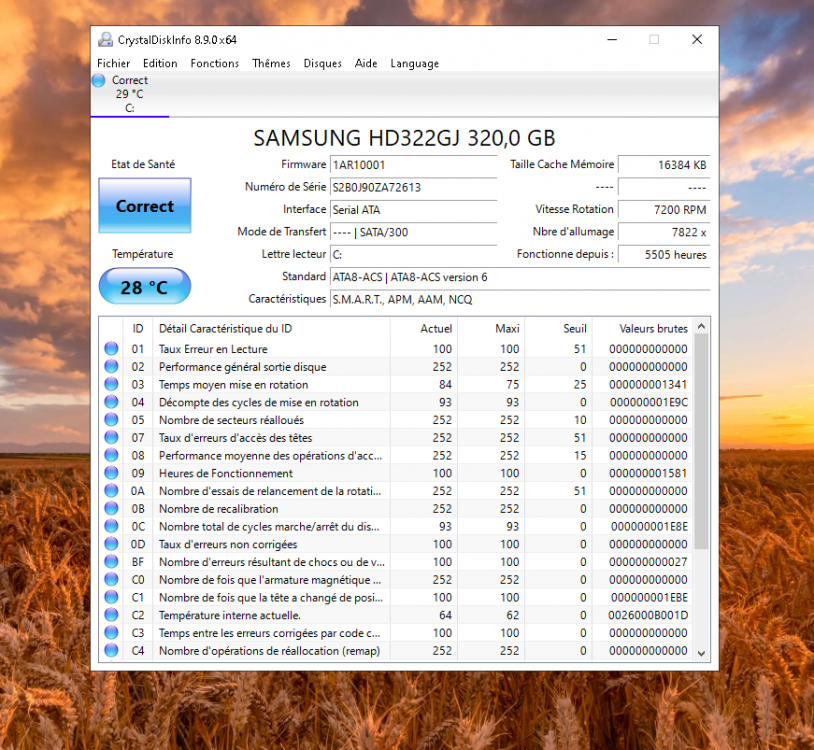
Task: Select the Taux Erreur en Lecture row text
Action: (x=213, y=349)
